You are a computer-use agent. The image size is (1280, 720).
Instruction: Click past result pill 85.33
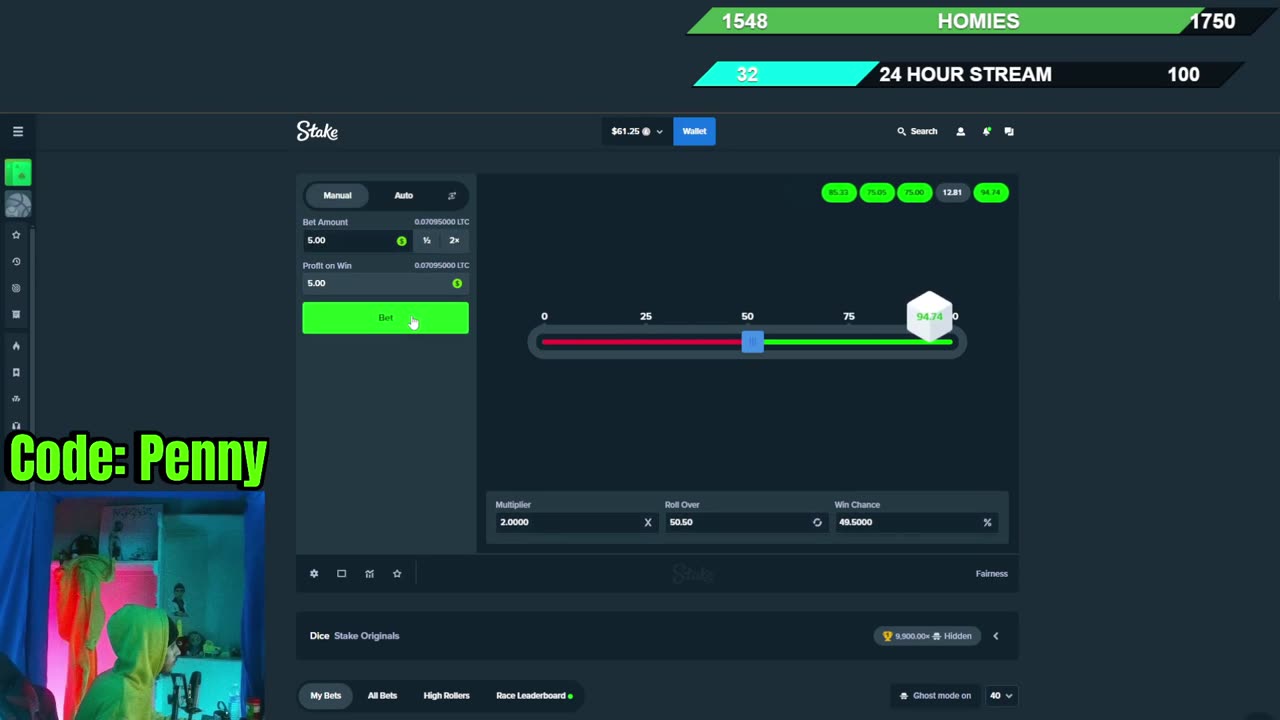tap(838, 192)
